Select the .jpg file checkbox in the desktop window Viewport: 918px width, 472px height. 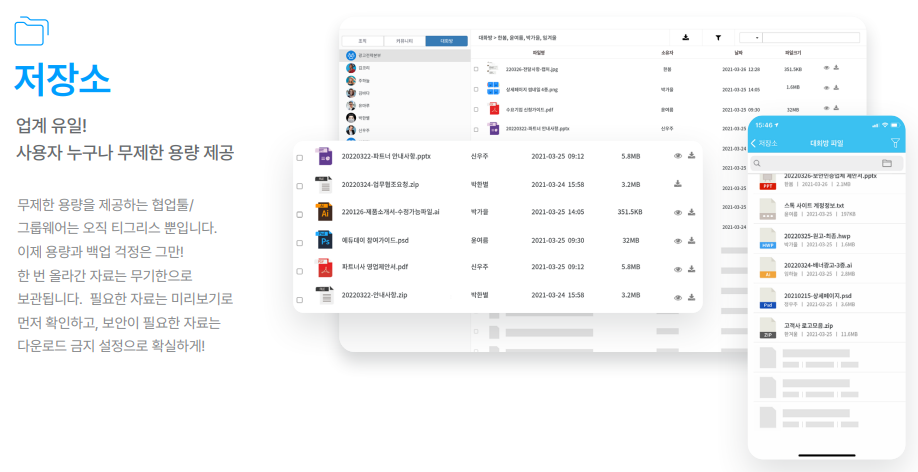pyautogui.click(x=476, y=69)
